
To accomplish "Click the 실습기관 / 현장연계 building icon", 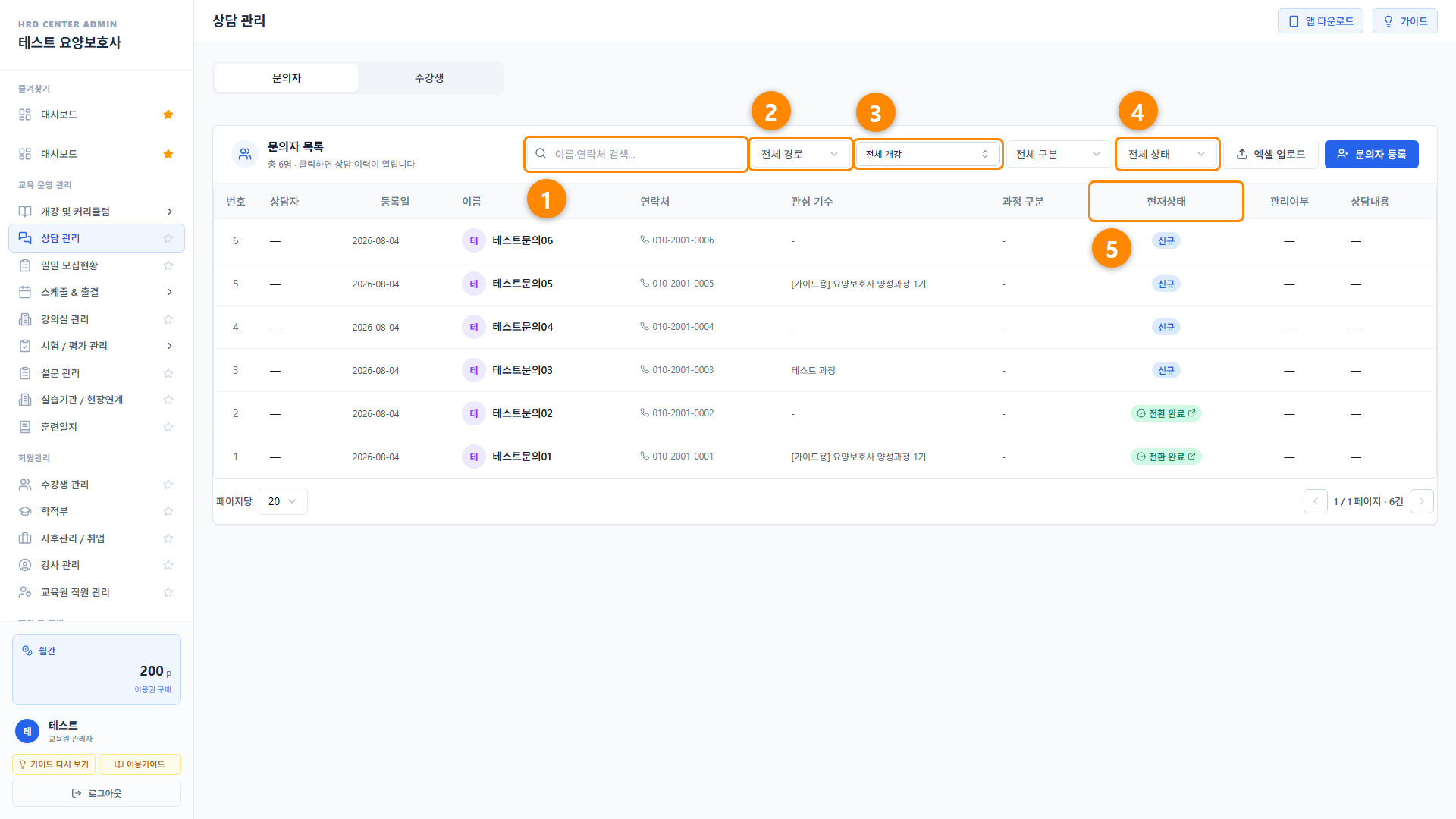I will coord(25,400).
